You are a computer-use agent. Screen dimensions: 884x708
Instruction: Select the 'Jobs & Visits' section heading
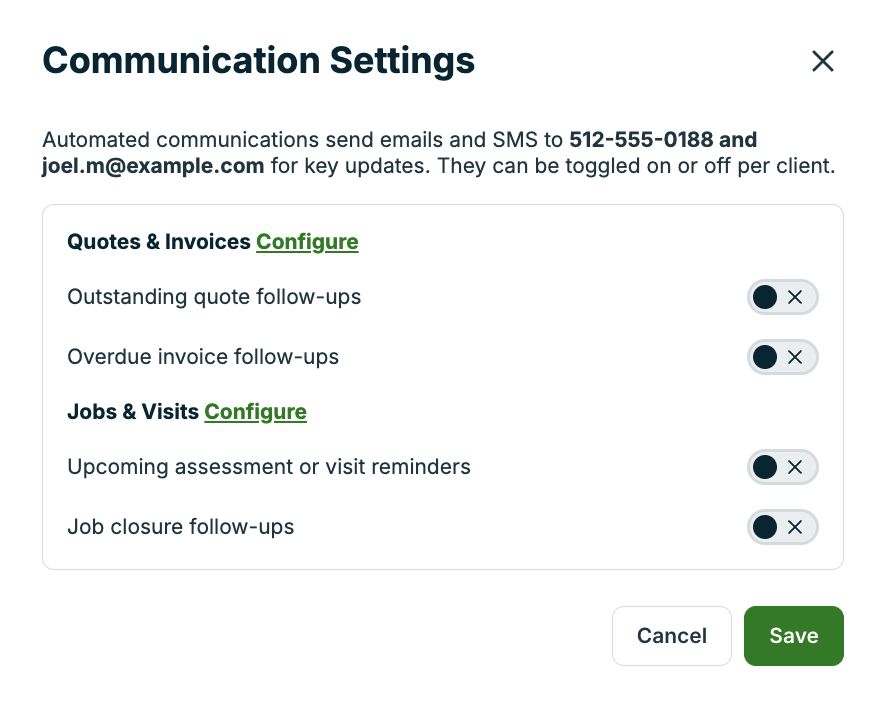(132, 412)
